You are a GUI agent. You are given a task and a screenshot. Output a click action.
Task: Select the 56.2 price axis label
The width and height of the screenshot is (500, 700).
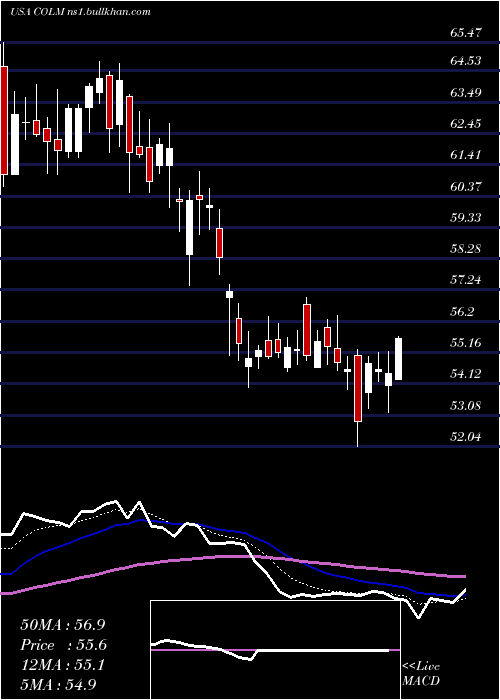[463, 311]
